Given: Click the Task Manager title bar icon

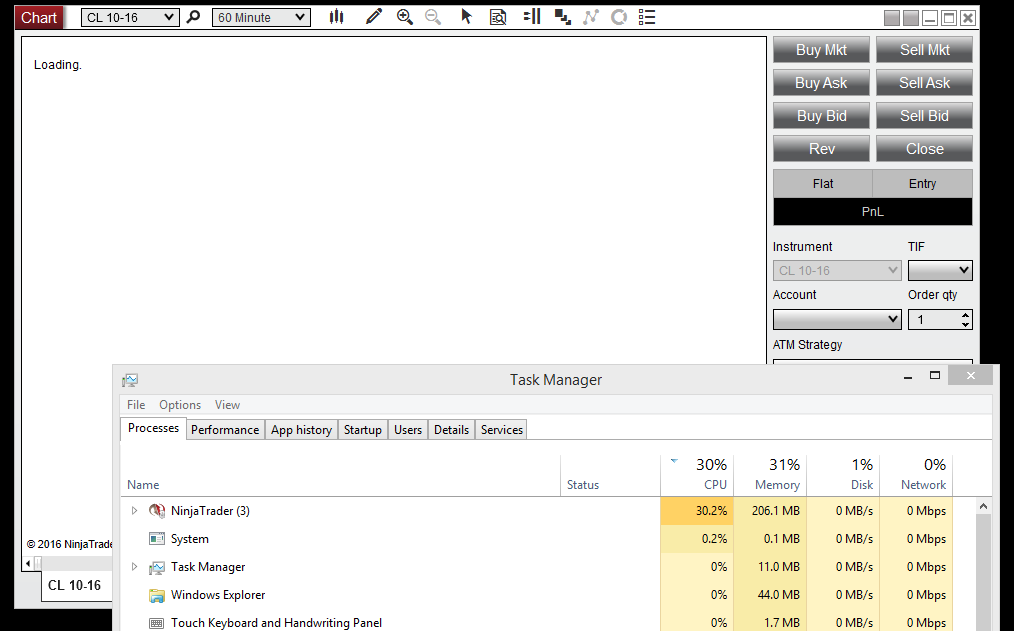Looking at the screenshot, I should pos(130,380).
